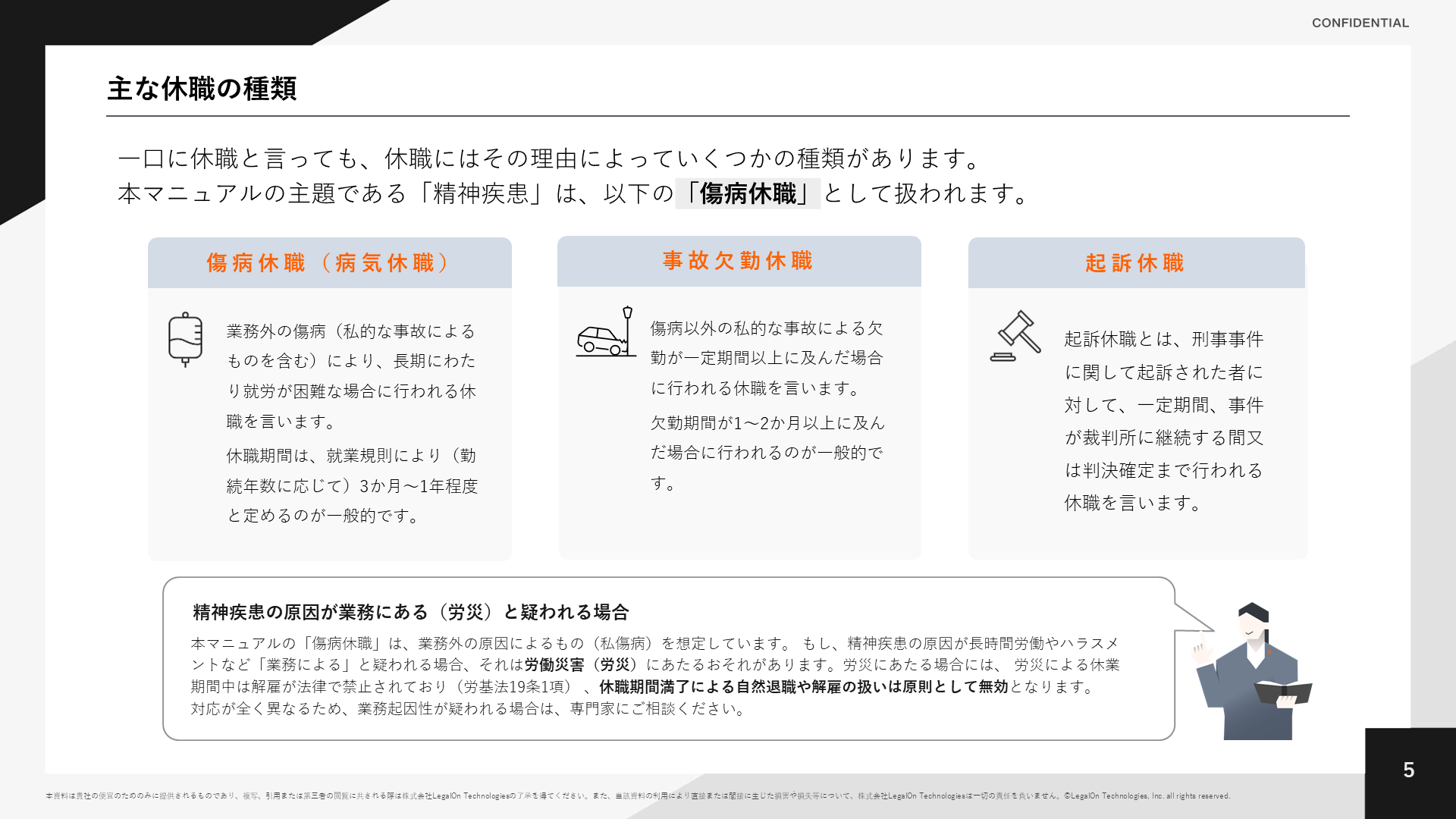
Task: Click the text 欠勤期間が1～2か月以上に及ん
Action: point(767,423)
